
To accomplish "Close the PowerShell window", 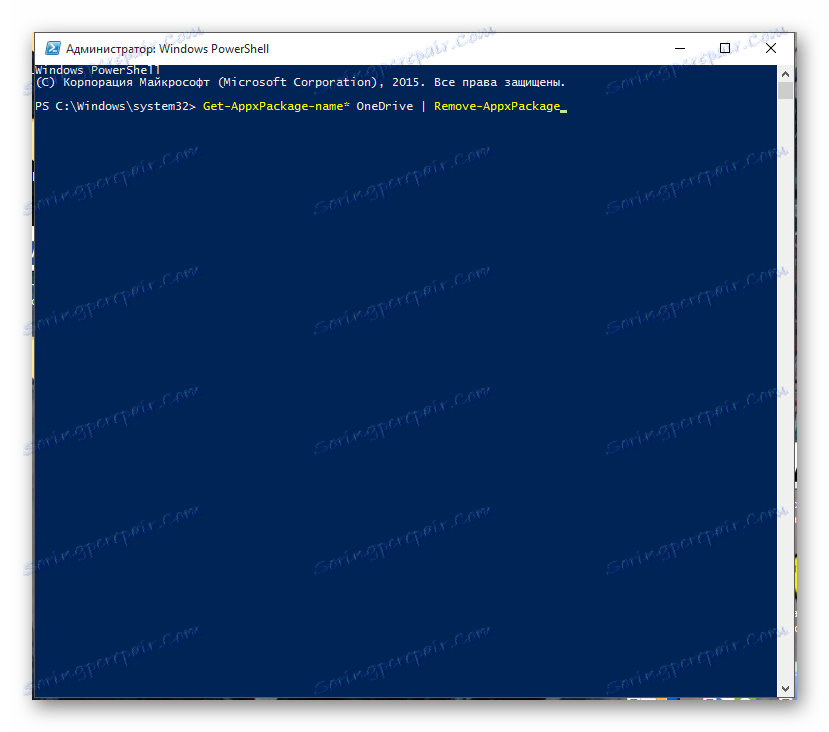I will click(x=770, y=48).
